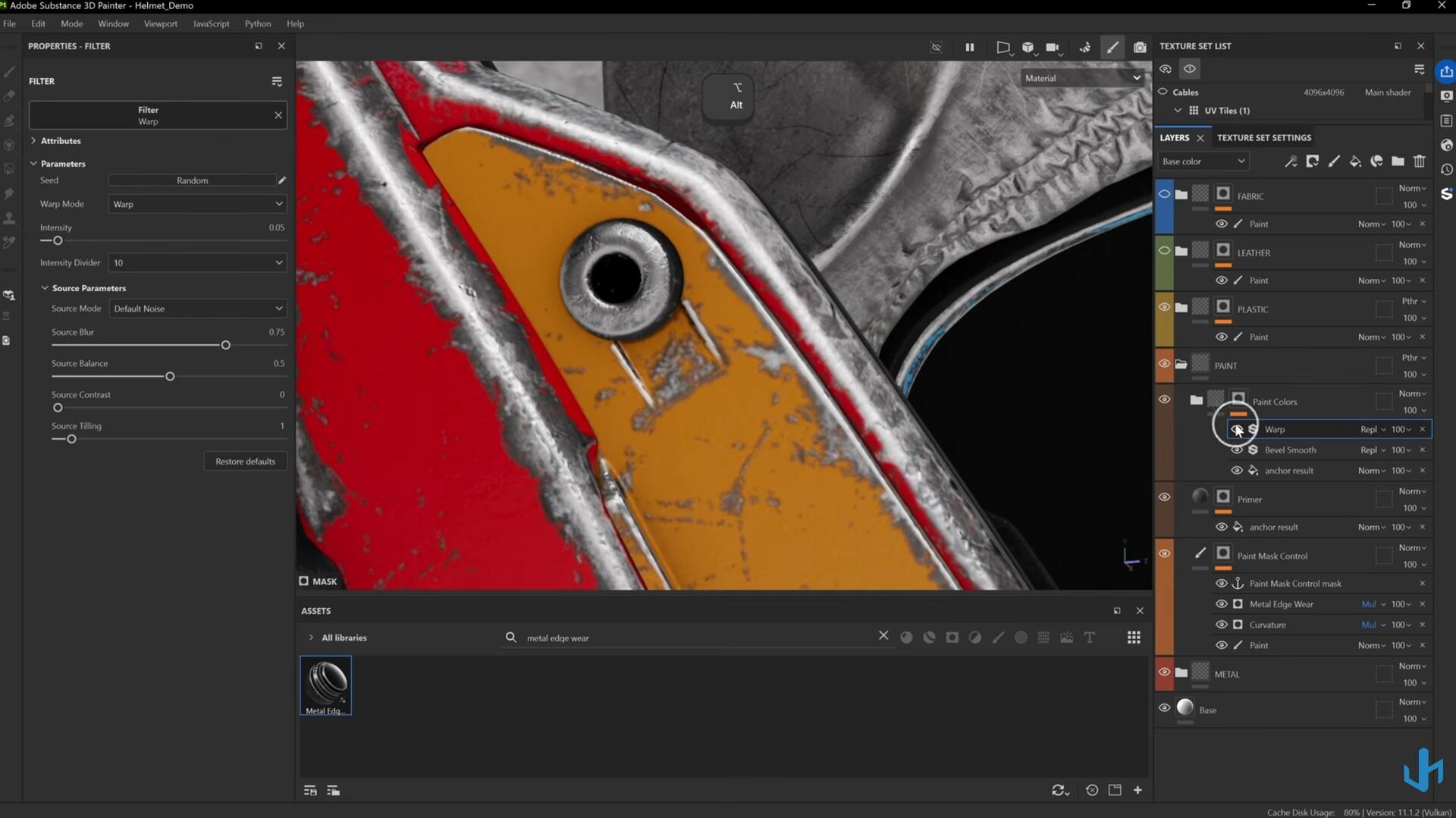This screenshot has height=818, width=1456.
Task: Add a new folder in layers toolbar
Action: point(1398,161)
